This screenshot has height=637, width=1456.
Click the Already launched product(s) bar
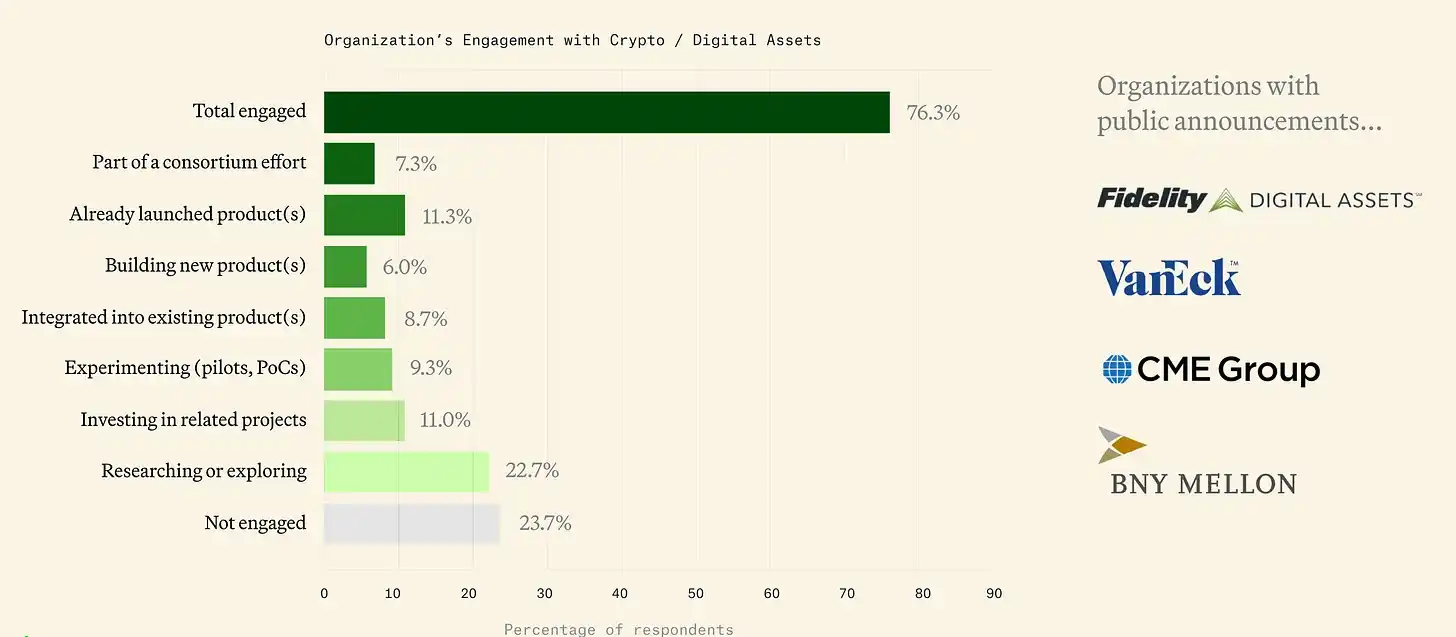(364, 215)
